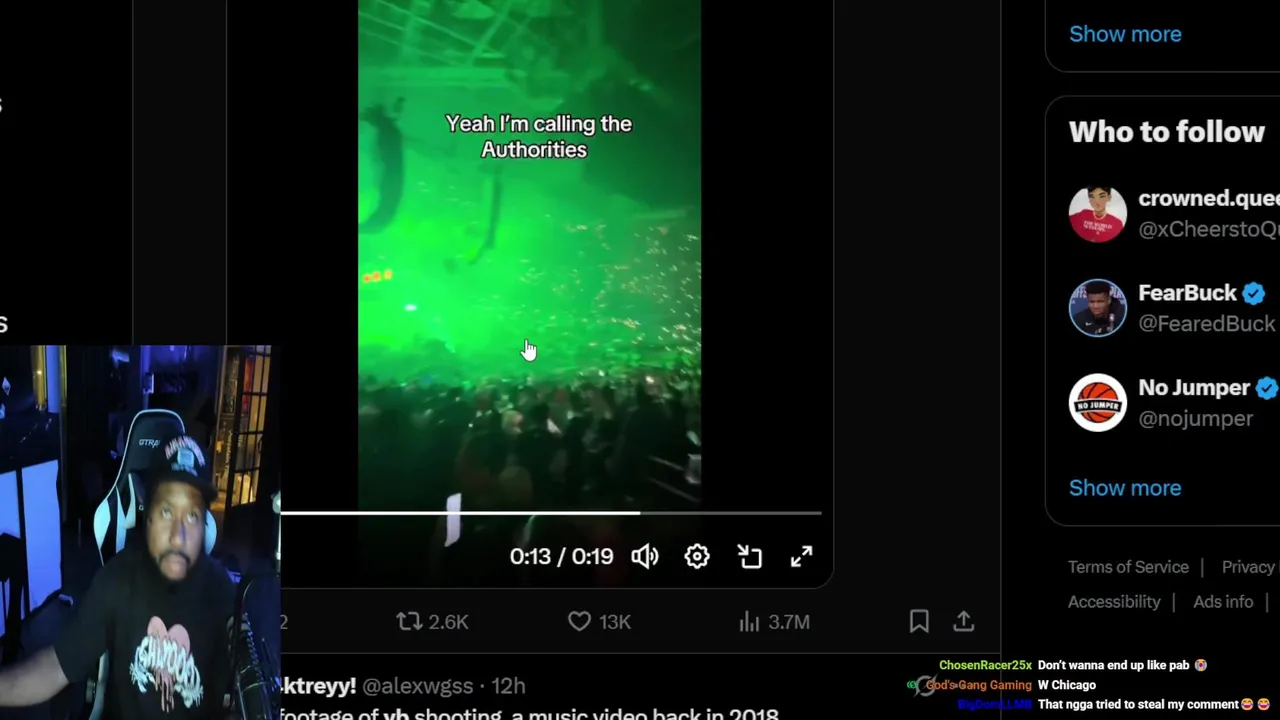Seek the video progress bar
Viewport: 1280px width, 720px height.
coord(551,513)
